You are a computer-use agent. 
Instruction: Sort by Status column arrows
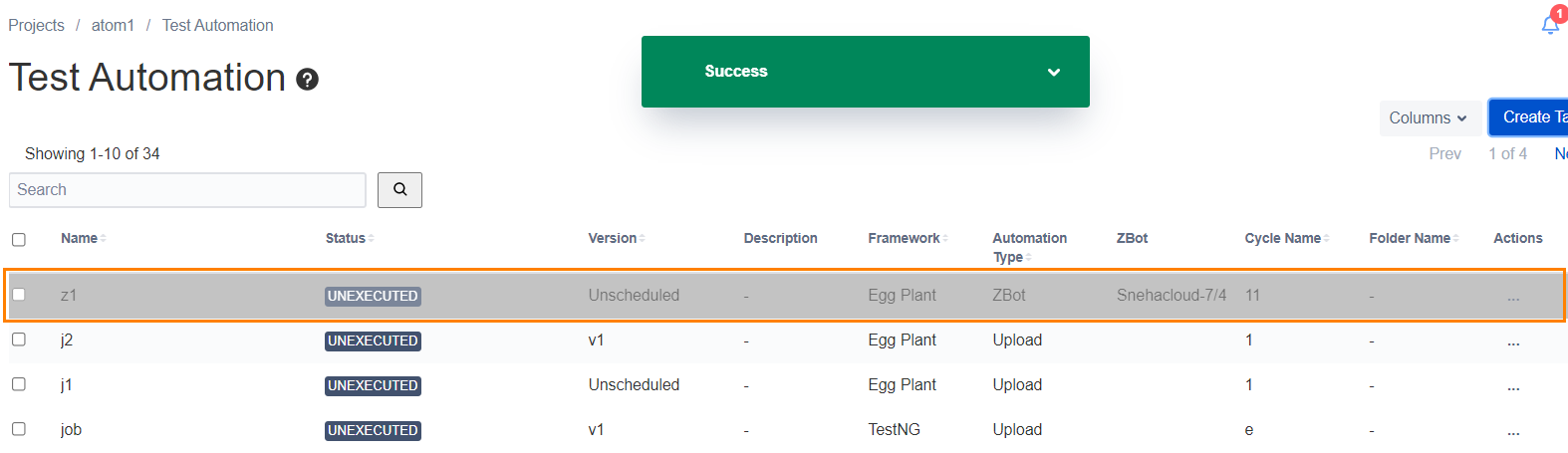371,239
